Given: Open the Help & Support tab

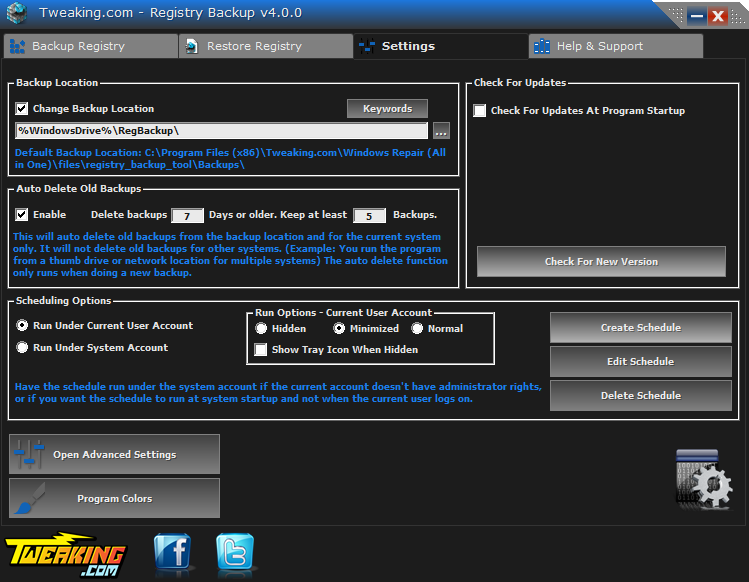Looking at the screenshot, I should 615,46.
